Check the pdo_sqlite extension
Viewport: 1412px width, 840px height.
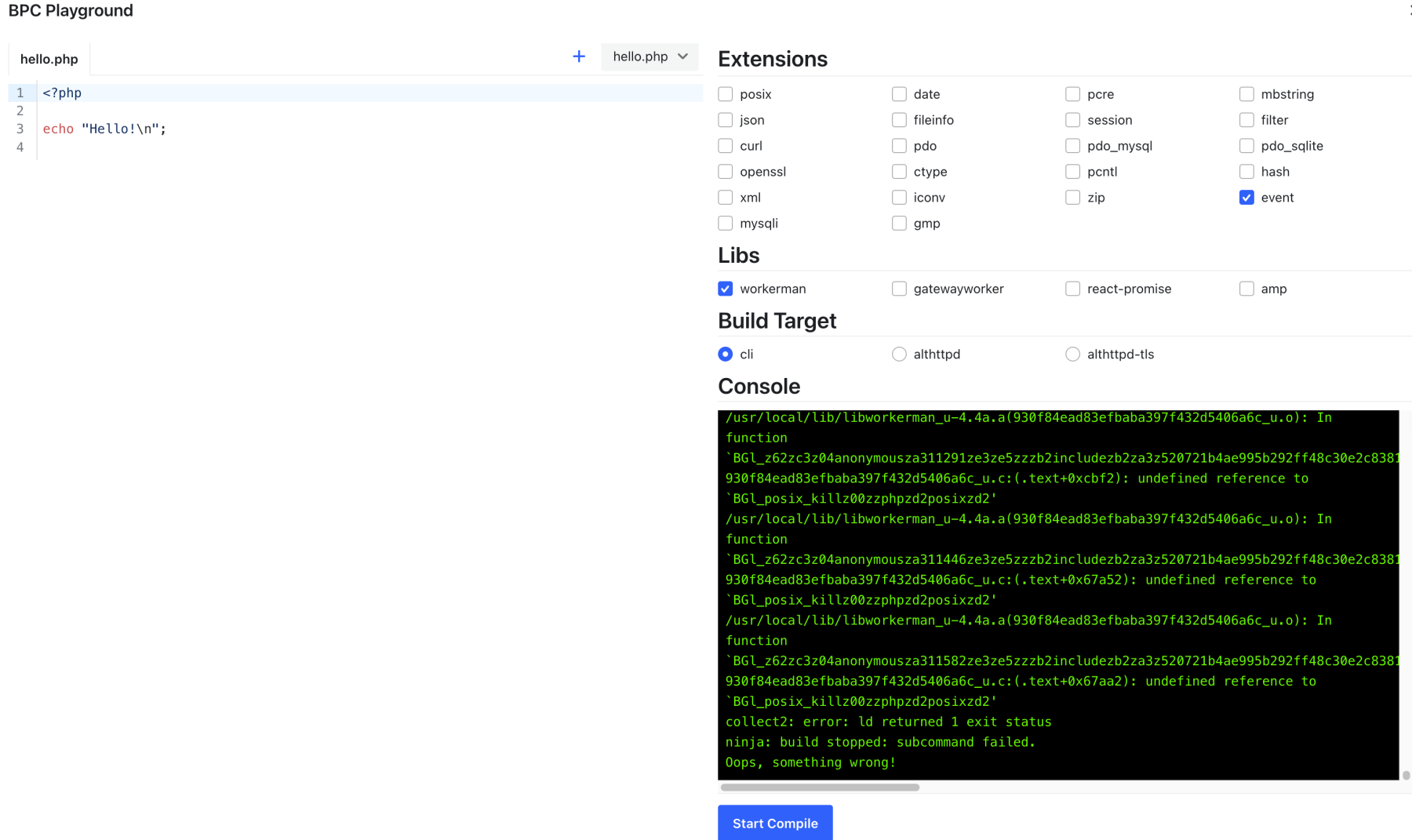pyautogui.click(x=1246, y=146)
